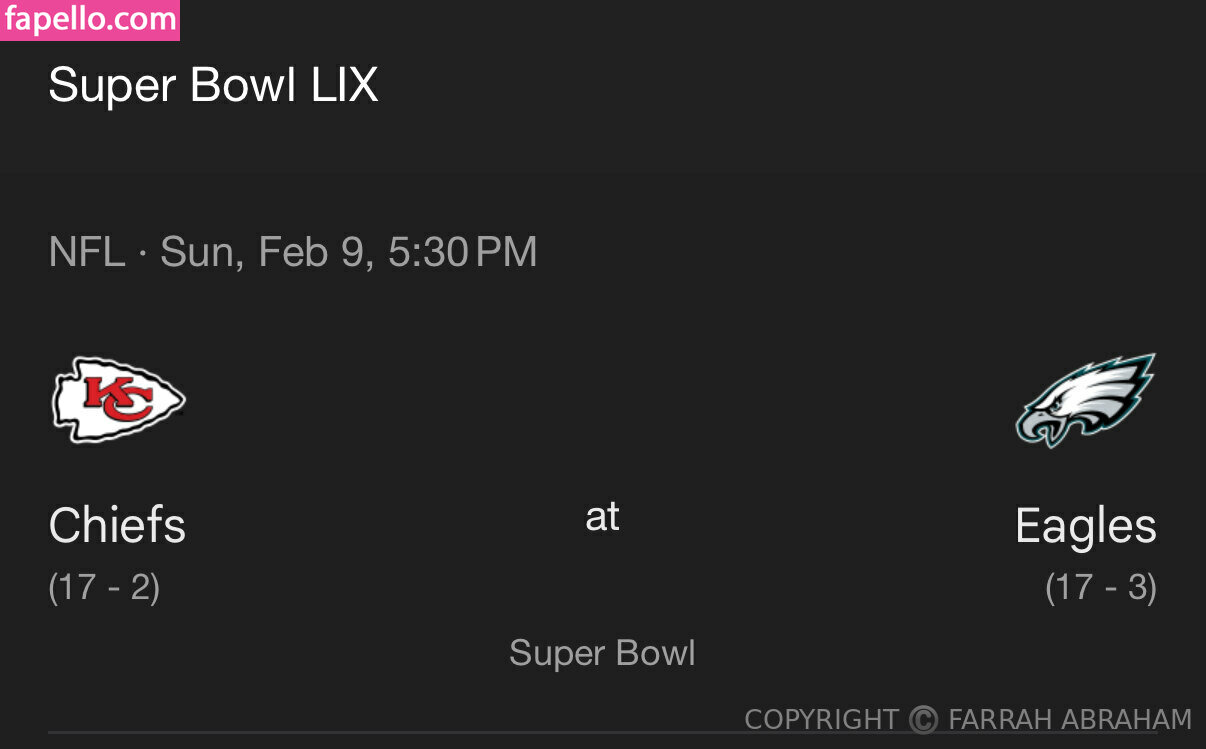Click the FARRAH ABRAHAM name text
The image size is (1206, 749).
click(1069, 719)
